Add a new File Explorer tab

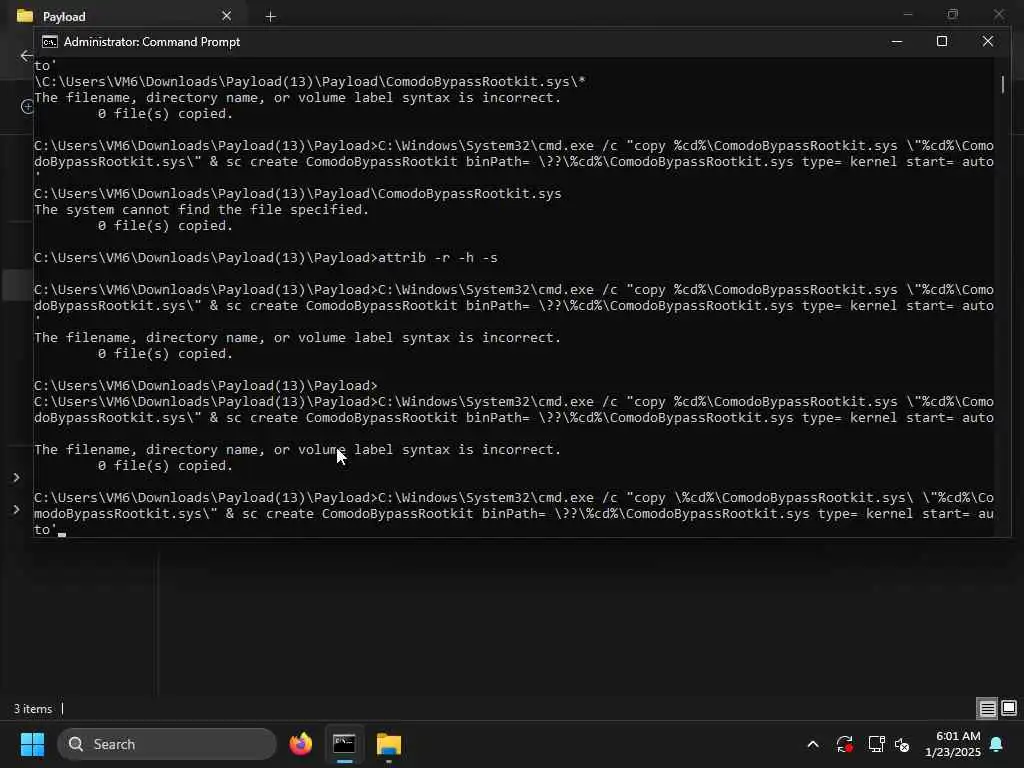(270, 16)
